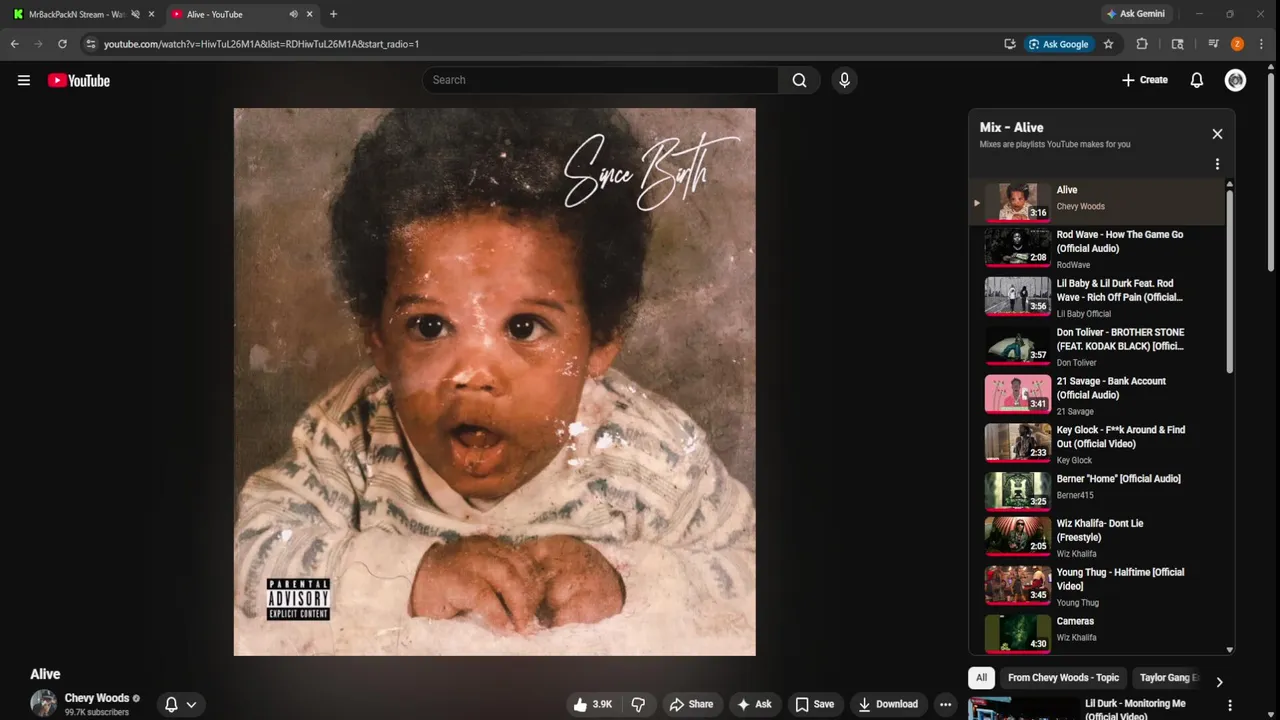This screenshot has height=720, width=1280.
Task: Click the Ask button under the video
Action: [x=754, y=704]
